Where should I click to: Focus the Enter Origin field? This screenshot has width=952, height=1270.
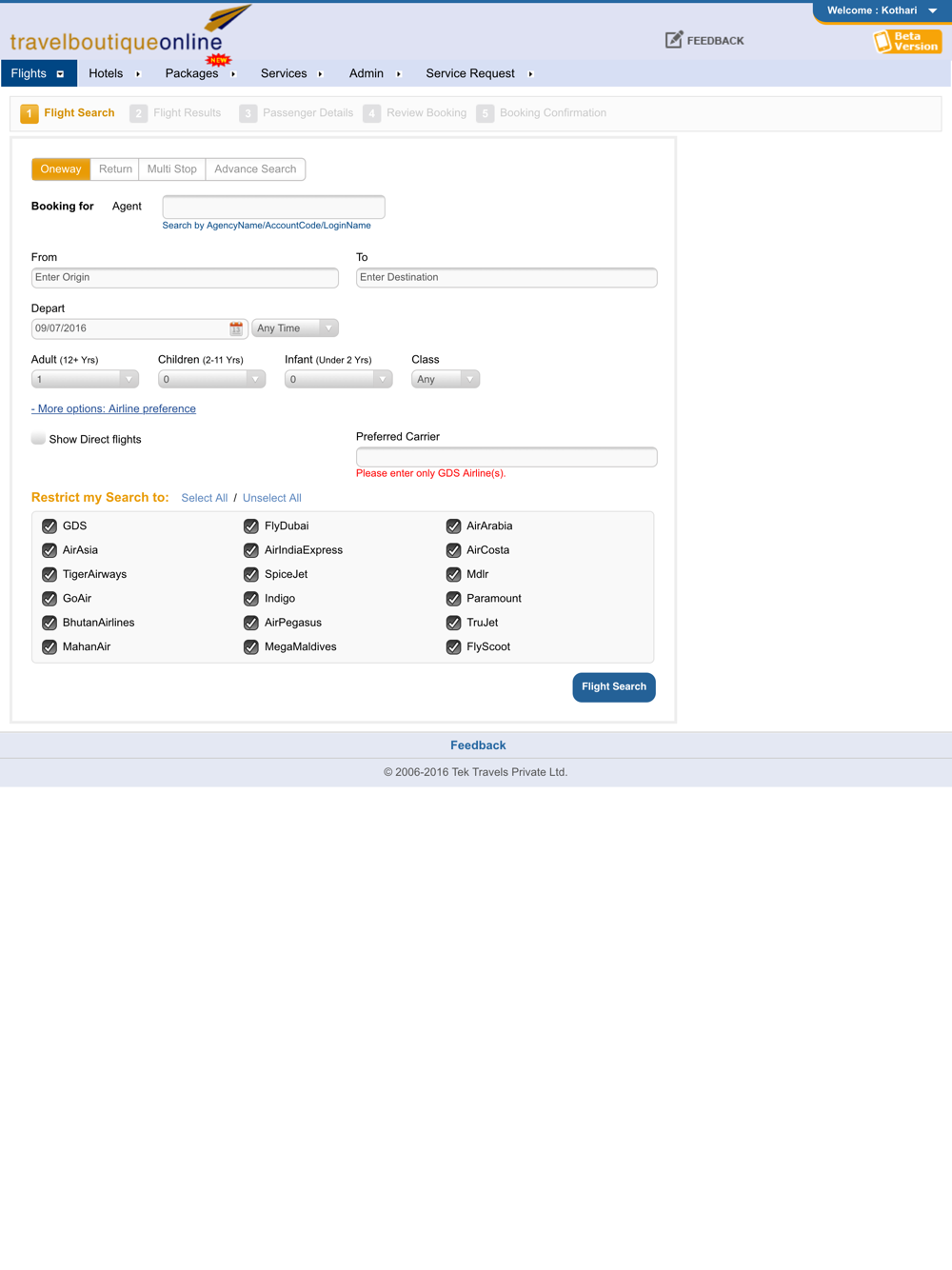coord(185,278)
